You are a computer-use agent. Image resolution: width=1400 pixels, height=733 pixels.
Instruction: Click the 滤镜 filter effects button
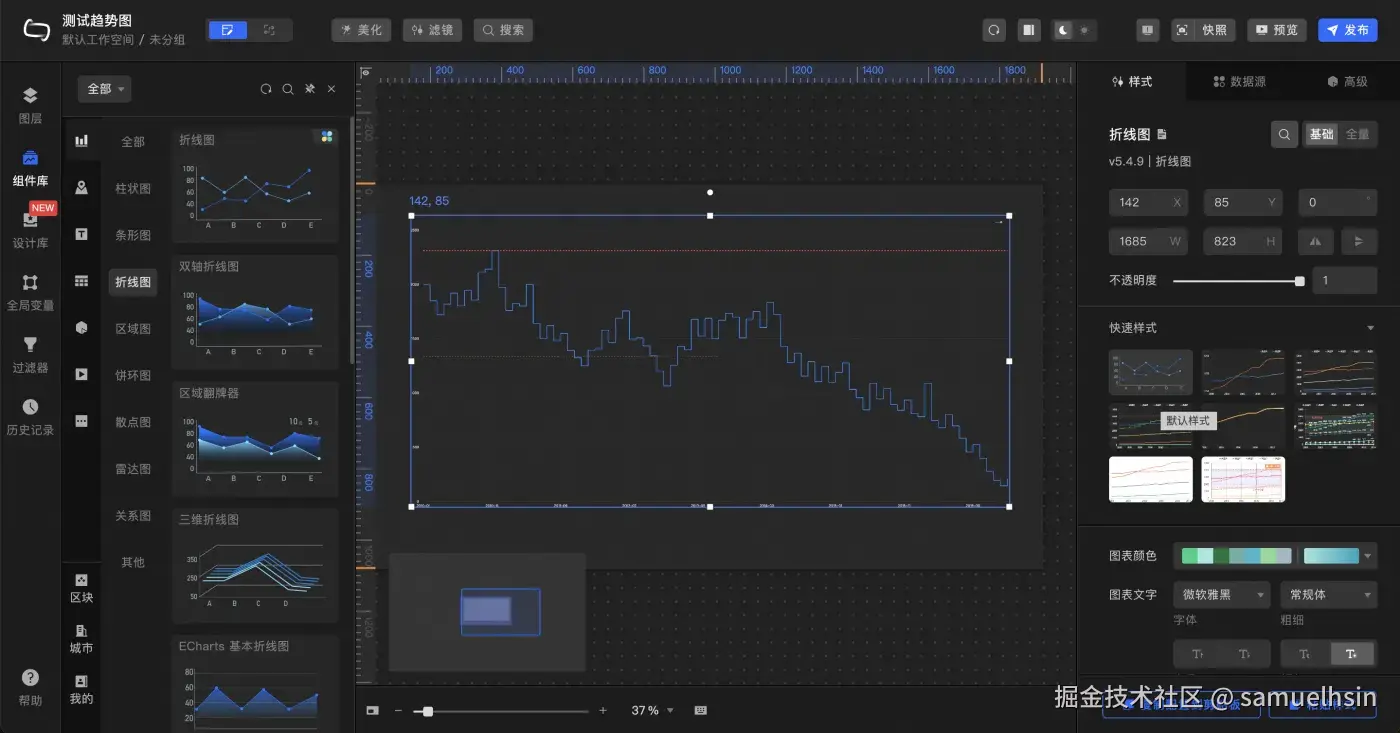pos(432,30)
